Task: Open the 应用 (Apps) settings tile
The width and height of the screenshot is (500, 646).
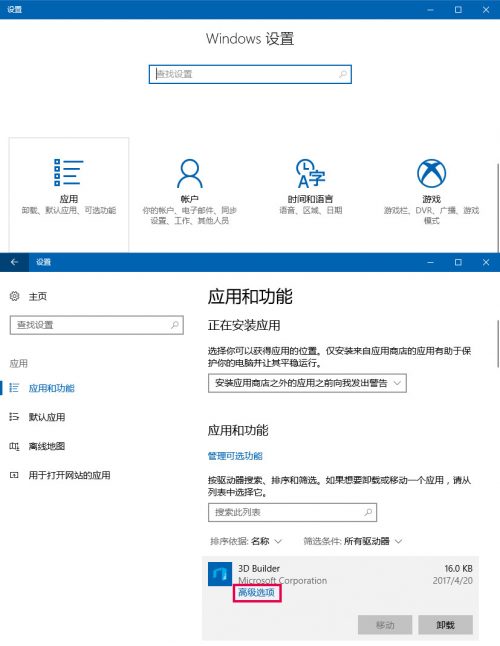Action: (x=69, y=194)
